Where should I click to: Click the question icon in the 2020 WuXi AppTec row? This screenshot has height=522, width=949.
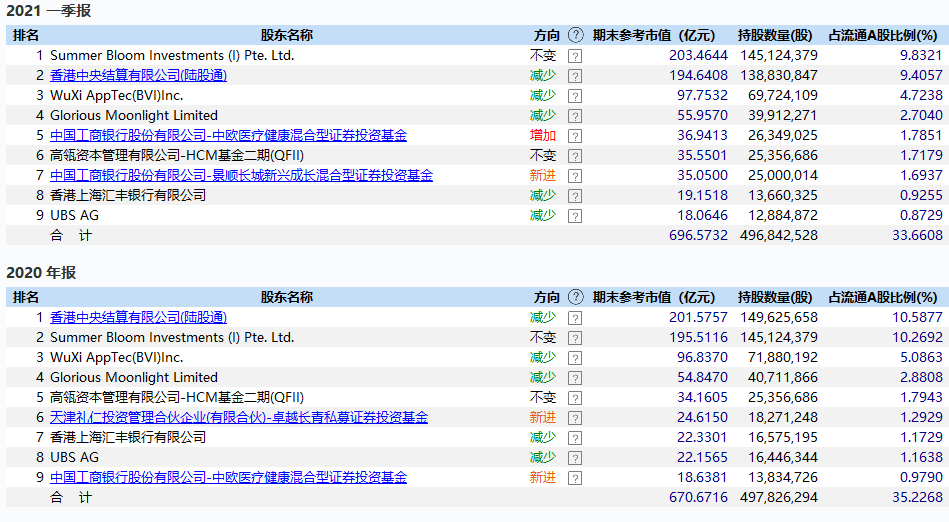point(575,358)
